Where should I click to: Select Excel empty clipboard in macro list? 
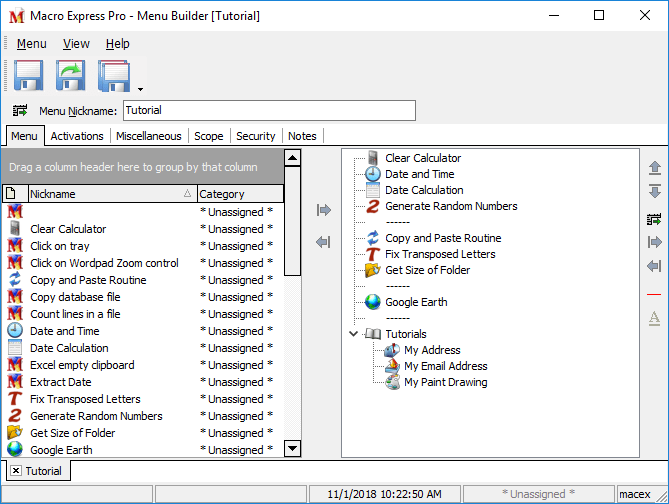click(143, 365)
